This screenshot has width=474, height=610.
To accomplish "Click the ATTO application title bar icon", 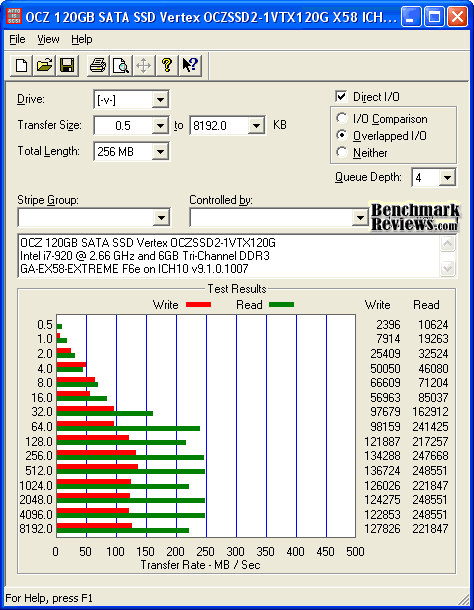I will (14, 16).
